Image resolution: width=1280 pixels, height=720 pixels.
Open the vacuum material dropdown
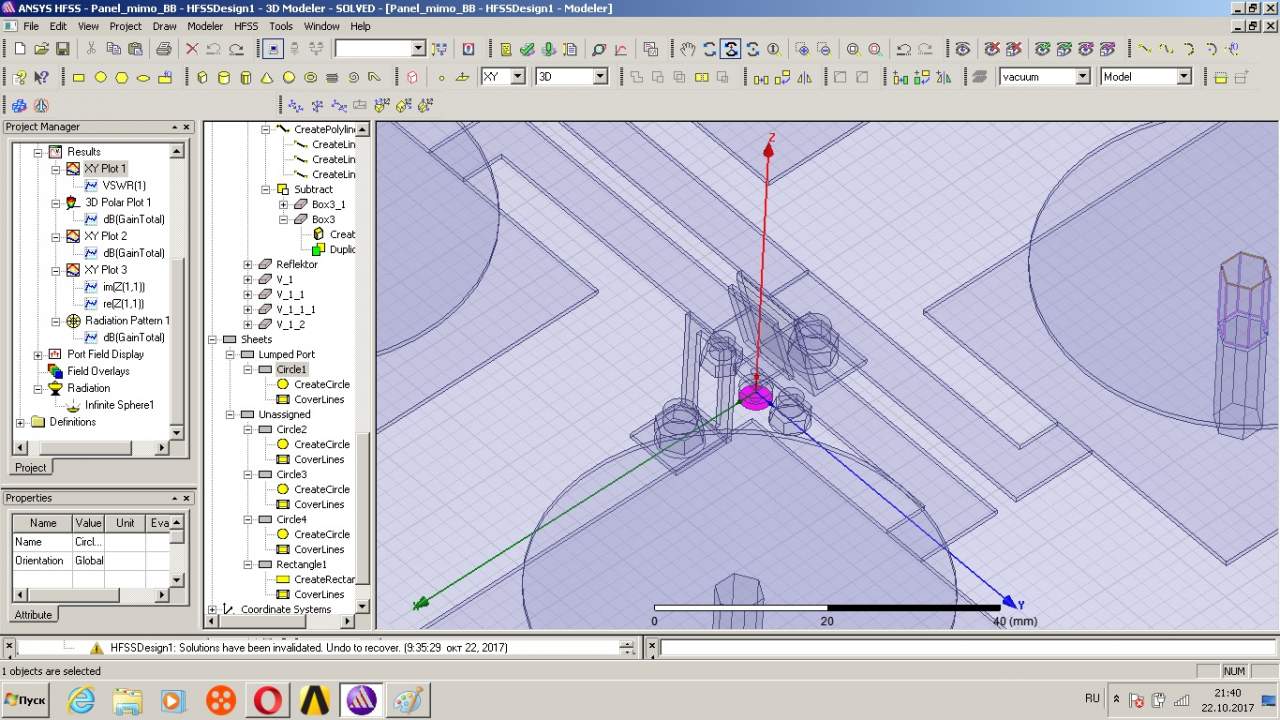point(1082,77)
